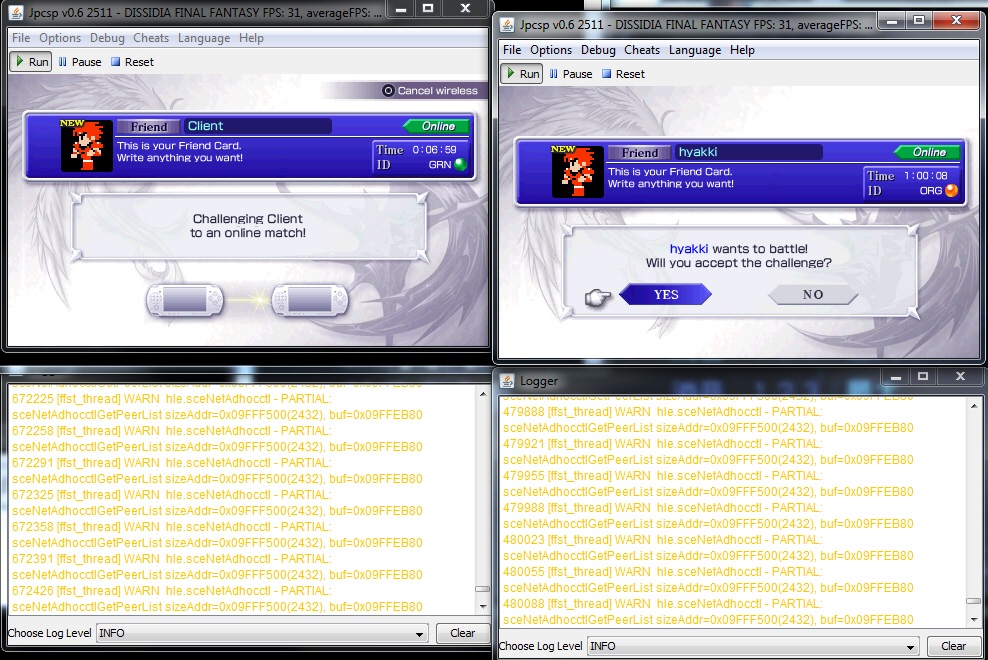
Task: Click right Logger scrollbar down arrow
Action: coord(974,619)
